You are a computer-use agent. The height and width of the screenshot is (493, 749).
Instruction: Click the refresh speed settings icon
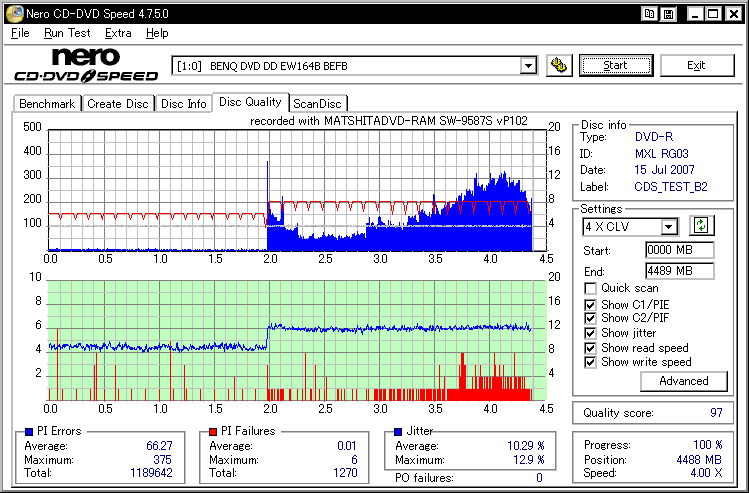[701, 225]
